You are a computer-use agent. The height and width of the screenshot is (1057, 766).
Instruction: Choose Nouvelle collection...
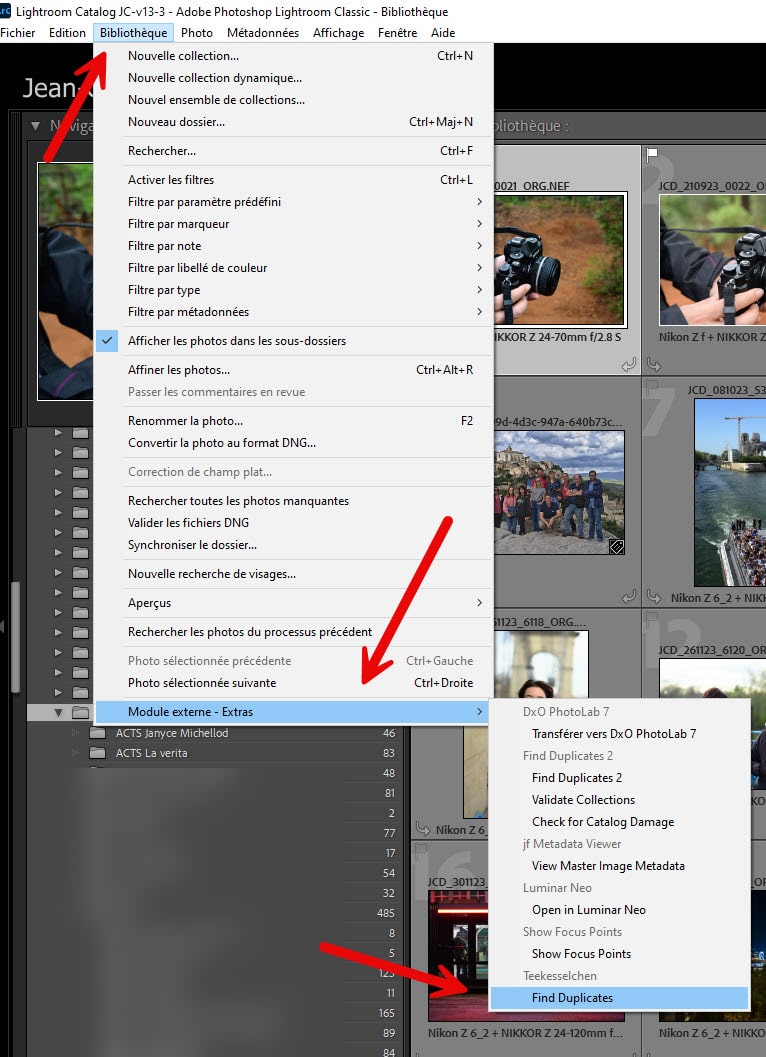point(293,56)
